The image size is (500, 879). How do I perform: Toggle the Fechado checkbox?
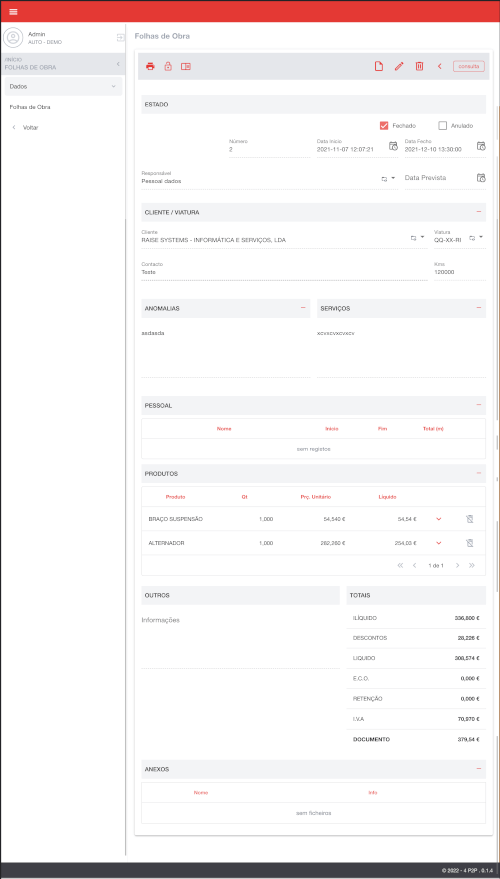coord(384,126)
